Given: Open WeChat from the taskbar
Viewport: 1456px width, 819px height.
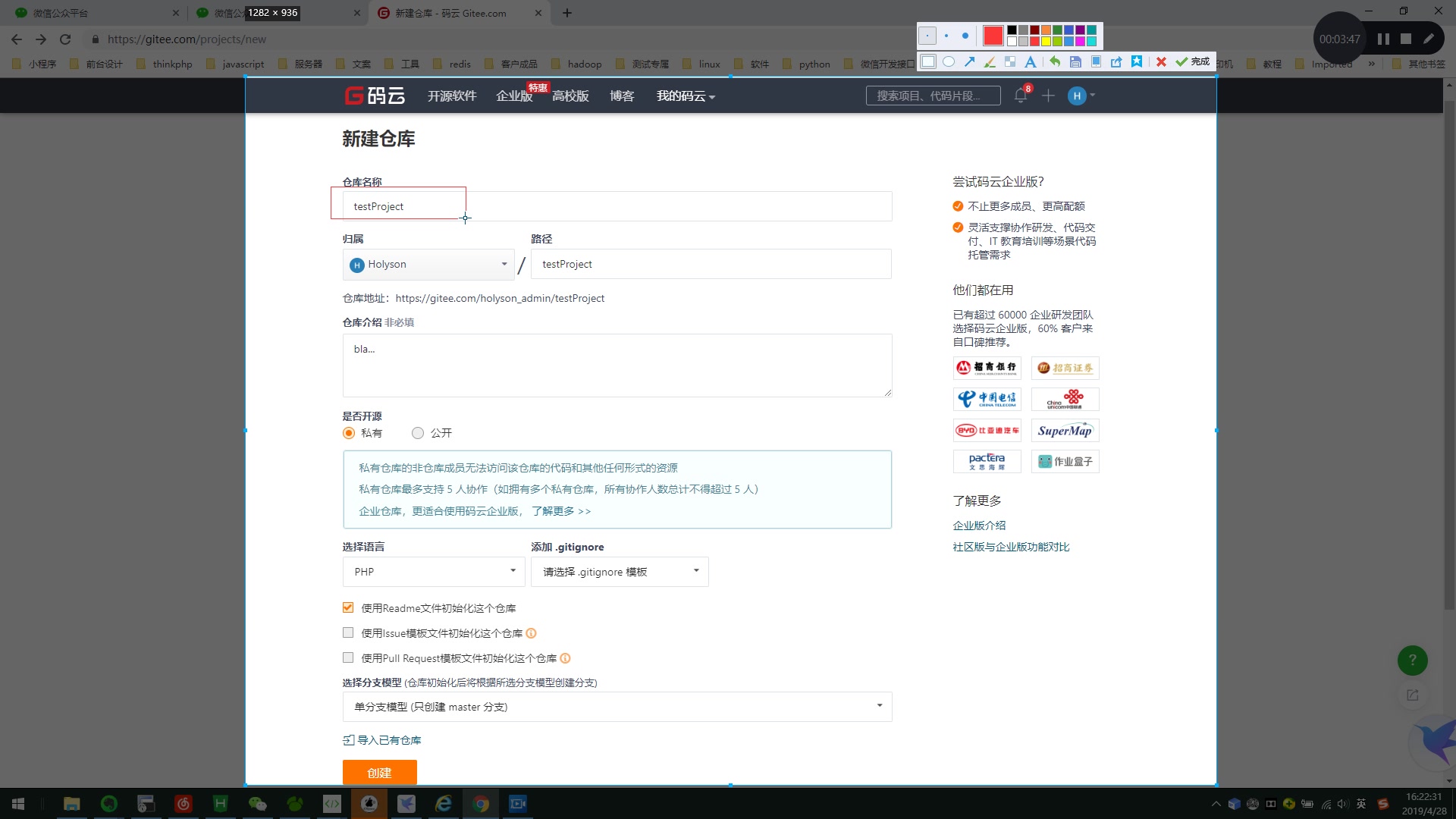Looking at the screenshot, I should (258, 804).
